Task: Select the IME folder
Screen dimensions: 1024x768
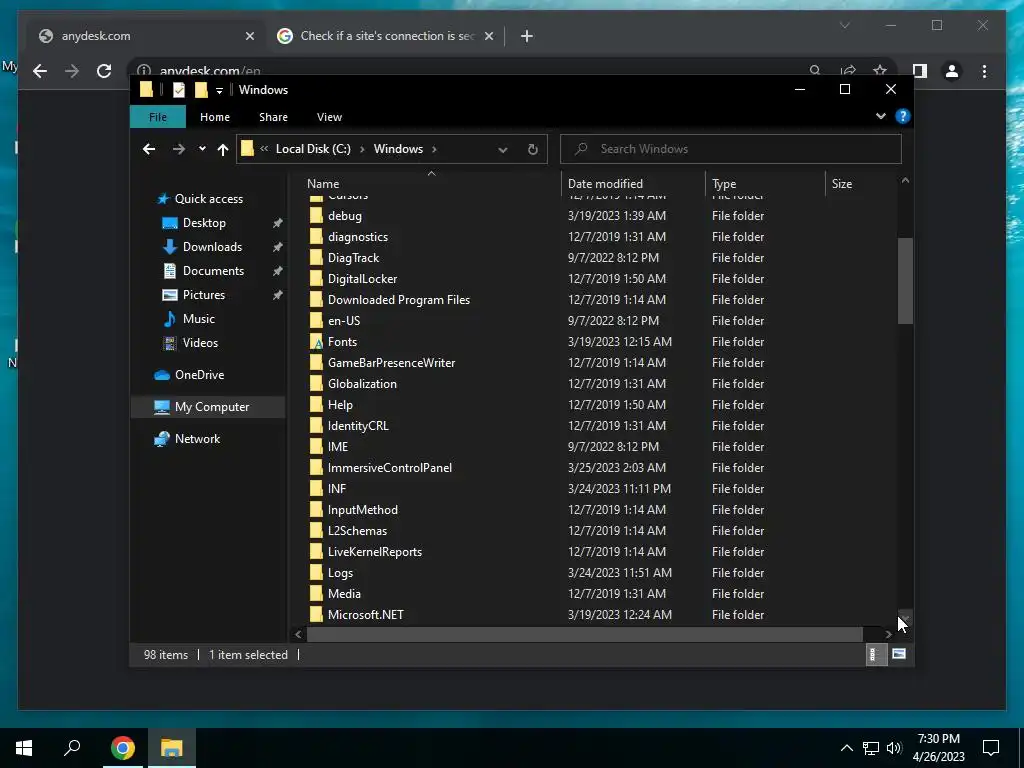Action: click(338, 447)
